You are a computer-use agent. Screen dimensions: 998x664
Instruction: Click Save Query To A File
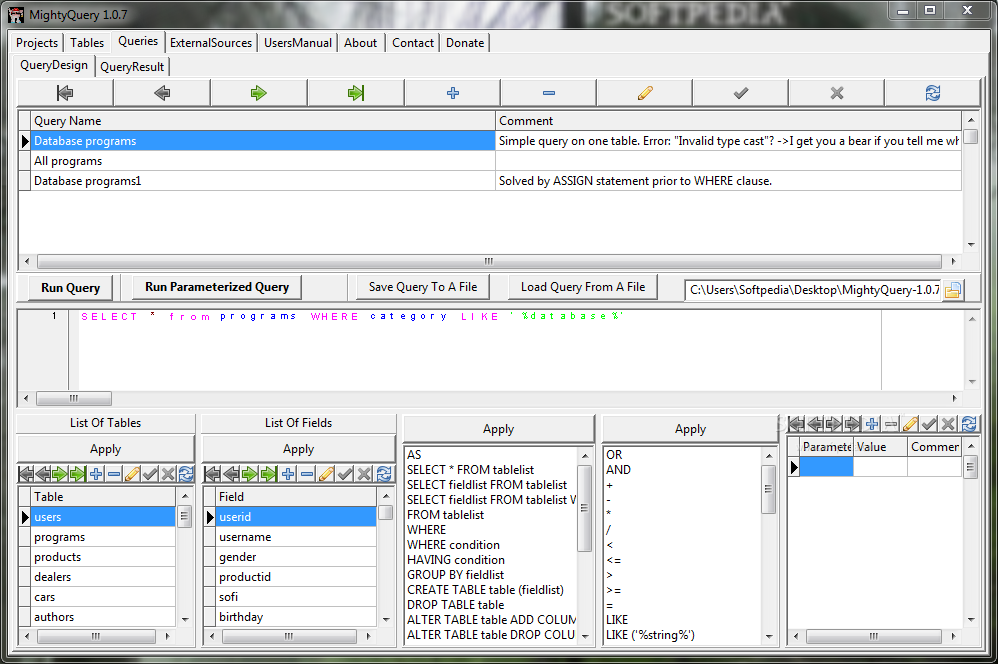click(x=423, y=287)
